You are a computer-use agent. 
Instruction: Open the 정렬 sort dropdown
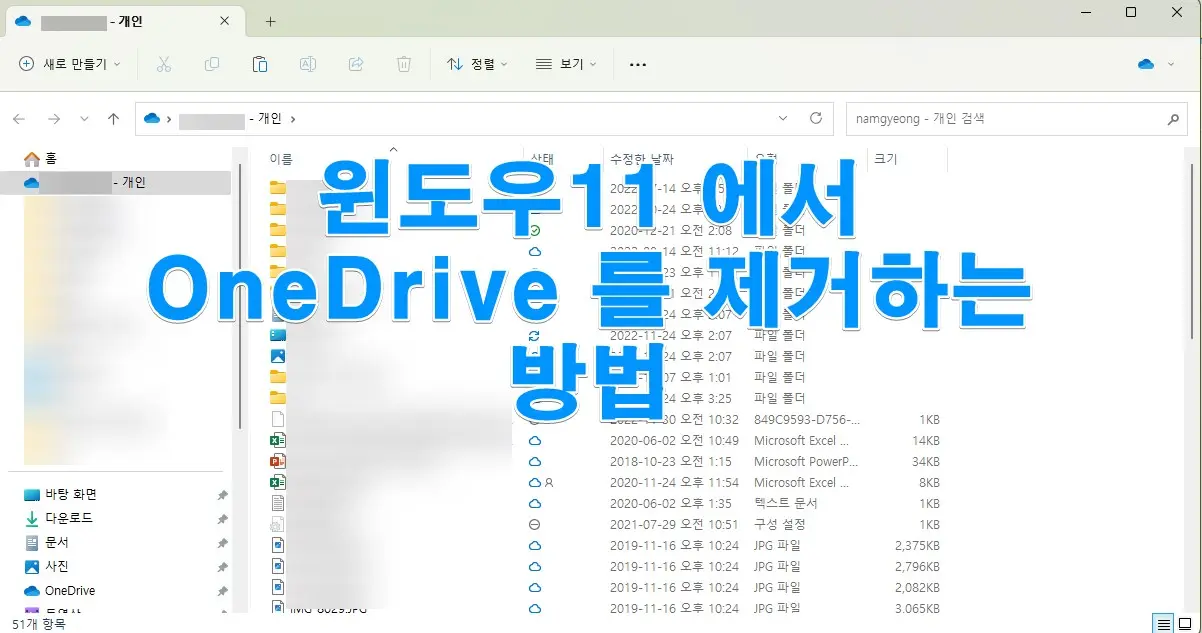click(x=479, y=64)
